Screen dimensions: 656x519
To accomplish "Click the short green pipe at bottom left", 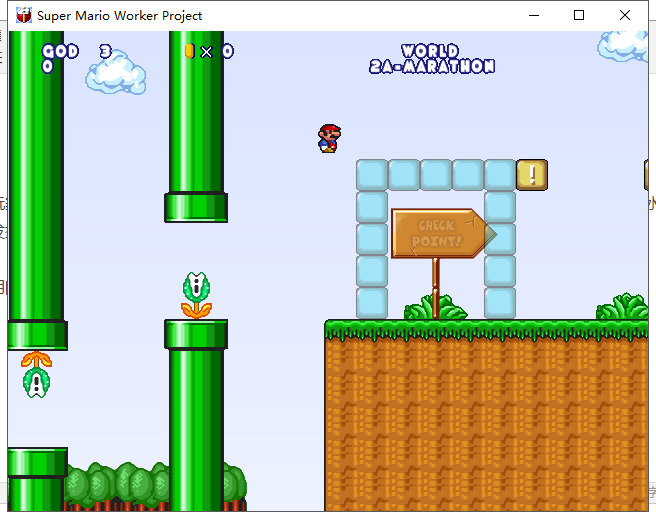I will (x=38, y=479).
